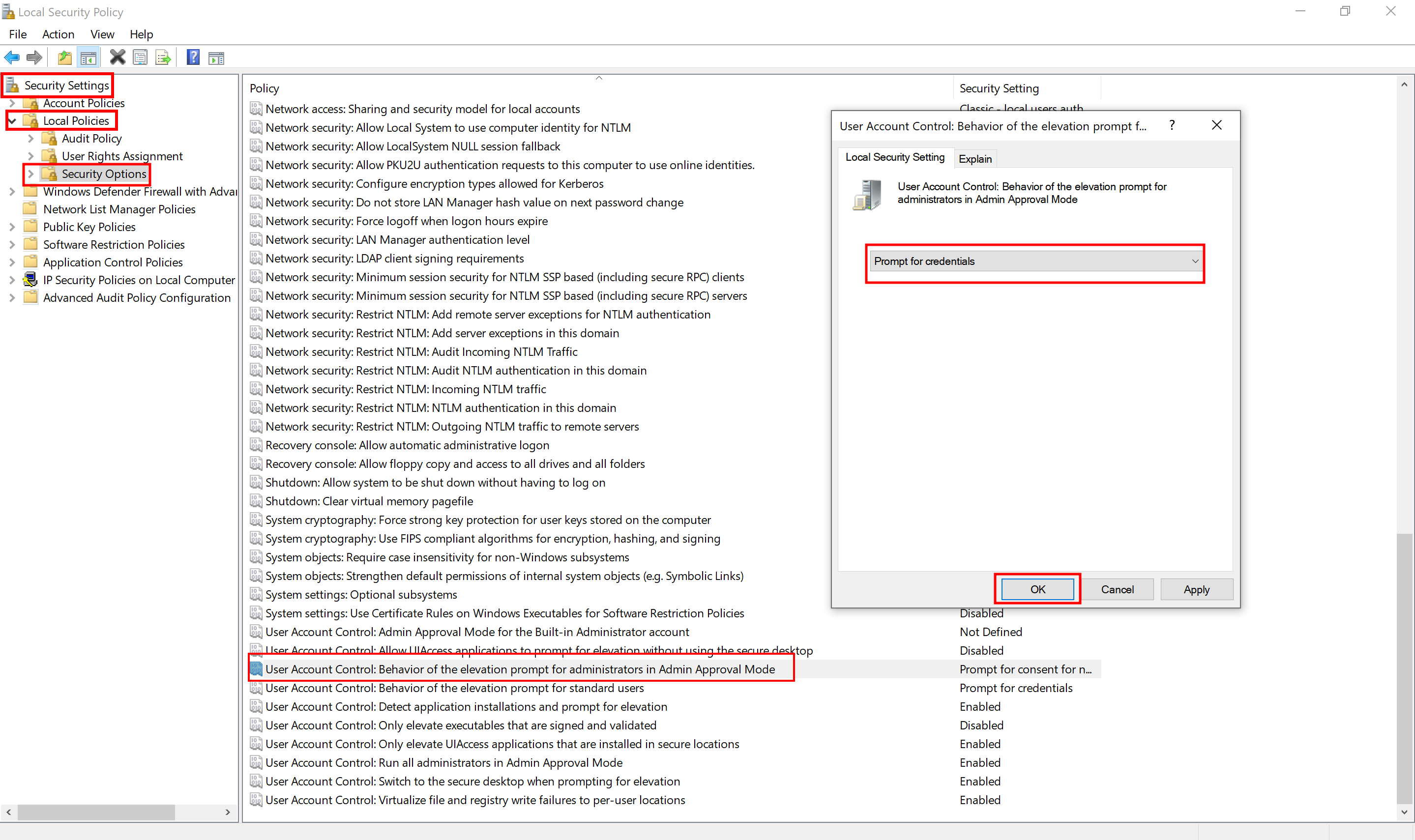Switch to the Explain tab

pos(975,159)
